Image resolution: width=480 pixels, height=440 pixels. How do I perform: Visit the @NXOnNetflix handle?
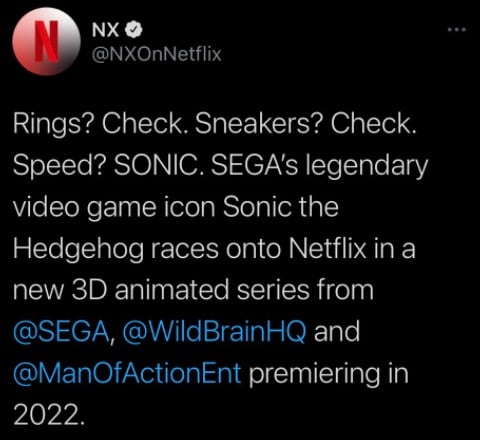(156, 54)
